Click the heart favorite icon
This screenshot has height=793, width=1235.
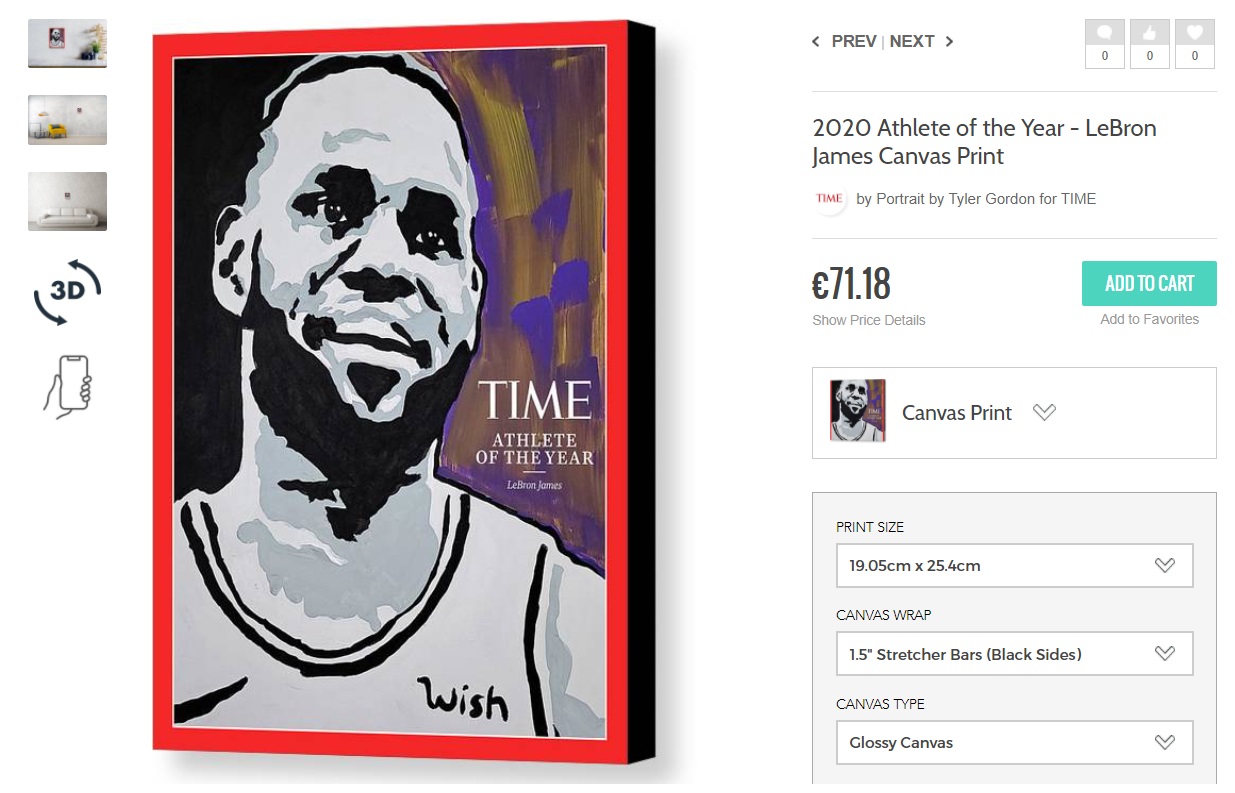[x=1195, y=32]
